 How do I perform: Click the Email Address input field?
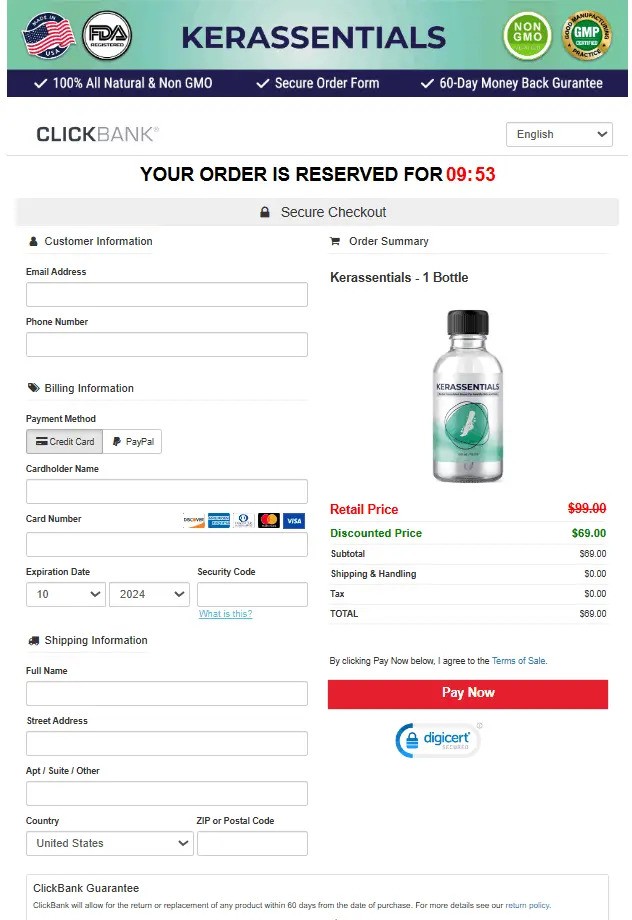point(167,295)
